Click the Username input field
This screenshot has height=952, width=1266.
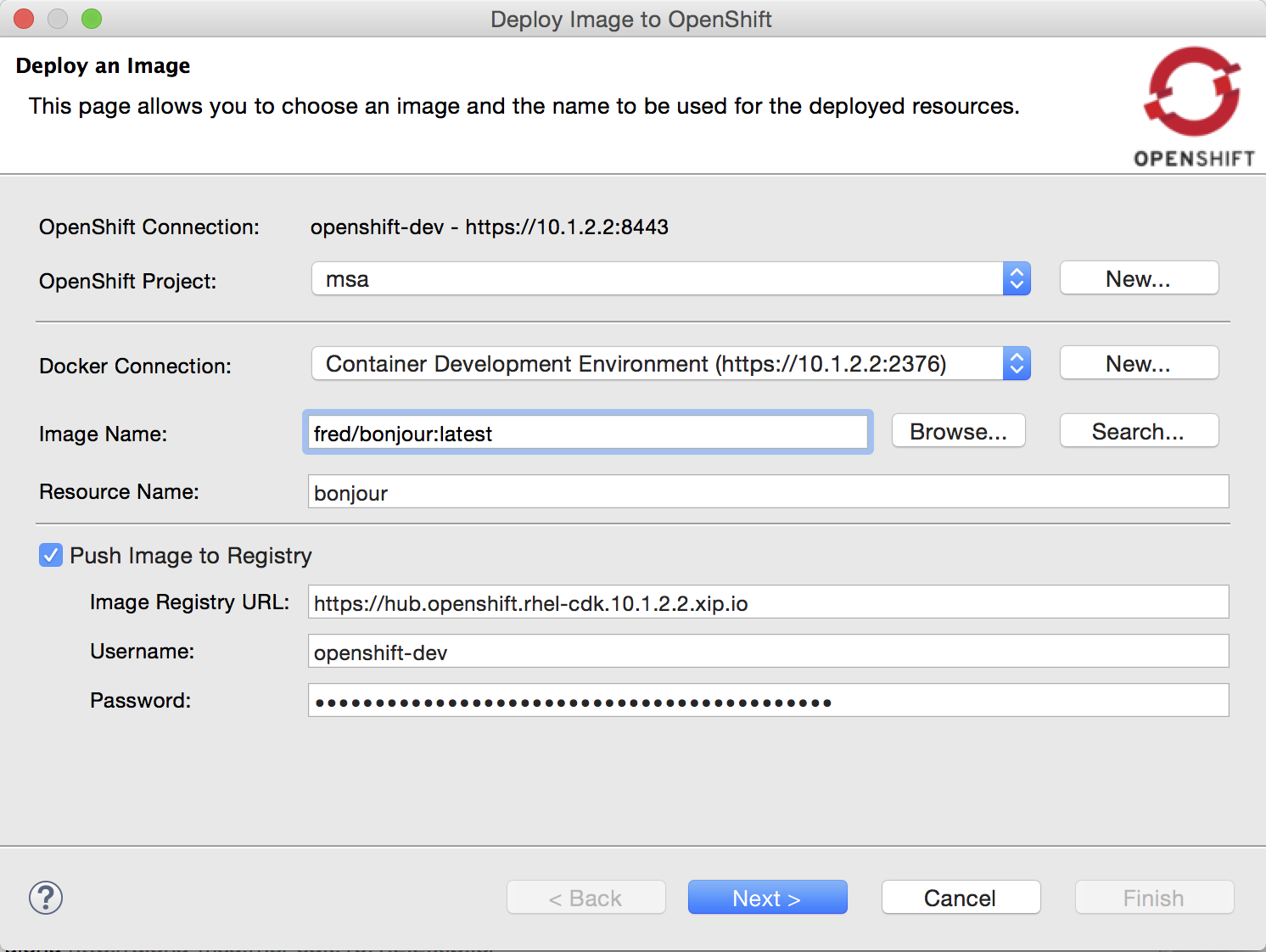(767, 652)
